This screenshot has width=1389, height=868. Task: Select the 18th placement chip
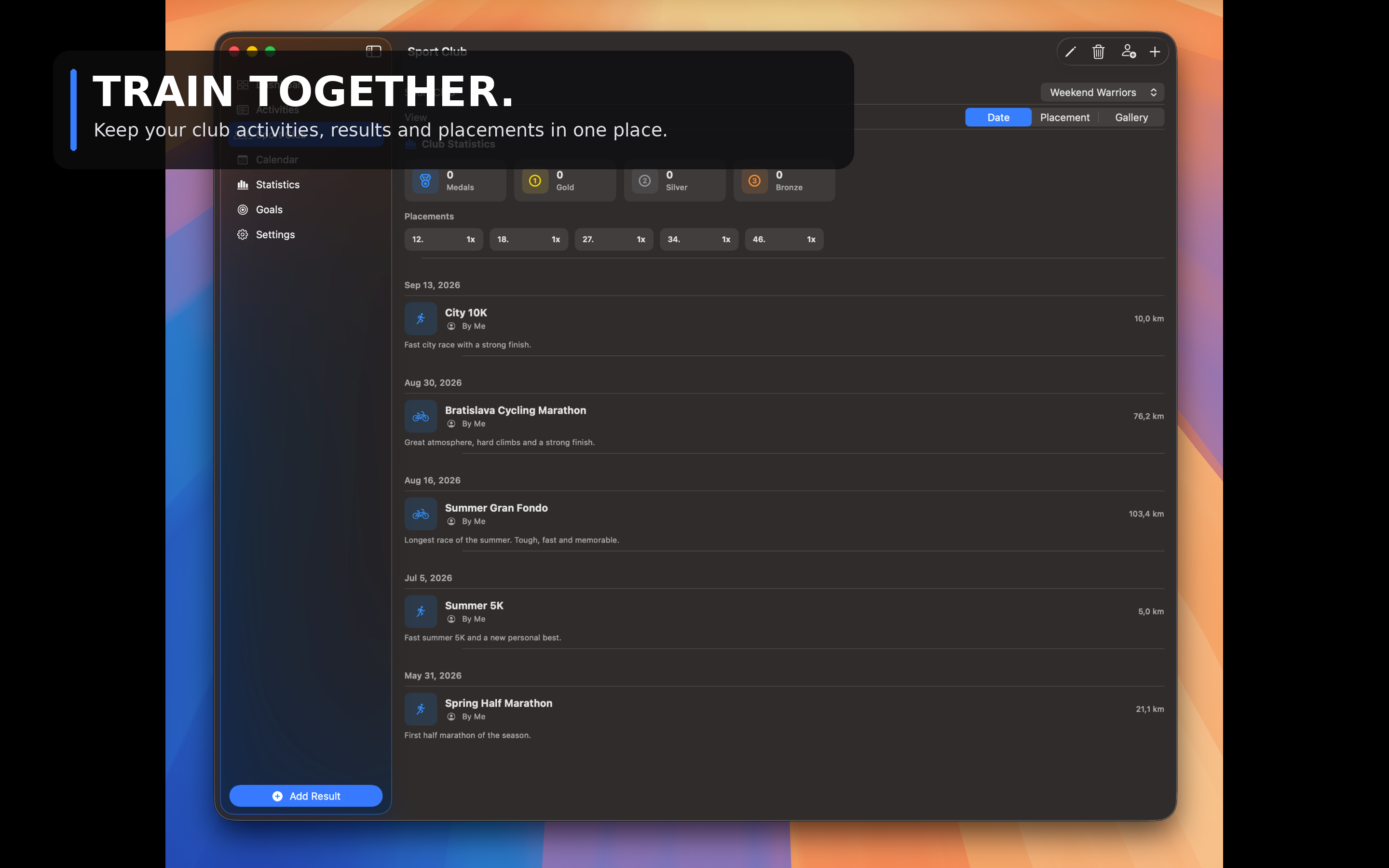point(529,239)
